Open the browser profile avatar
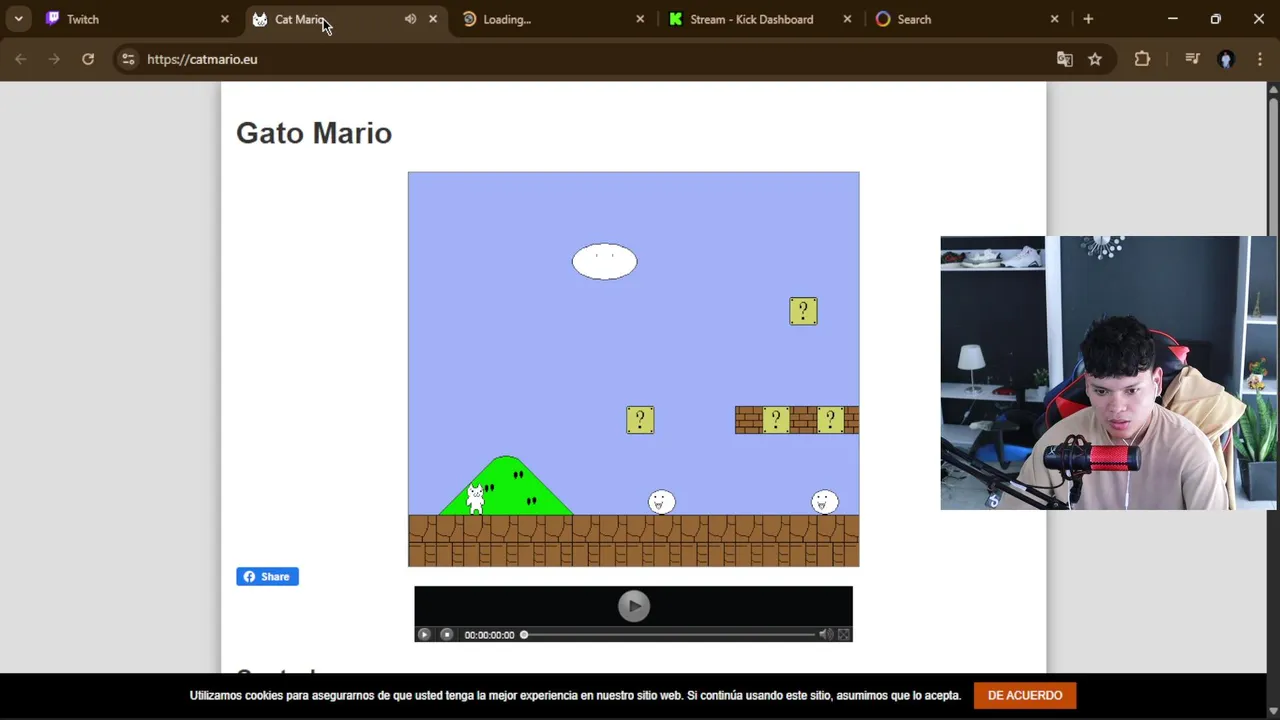1280x720 pixels. click(x=1226, y=59)
